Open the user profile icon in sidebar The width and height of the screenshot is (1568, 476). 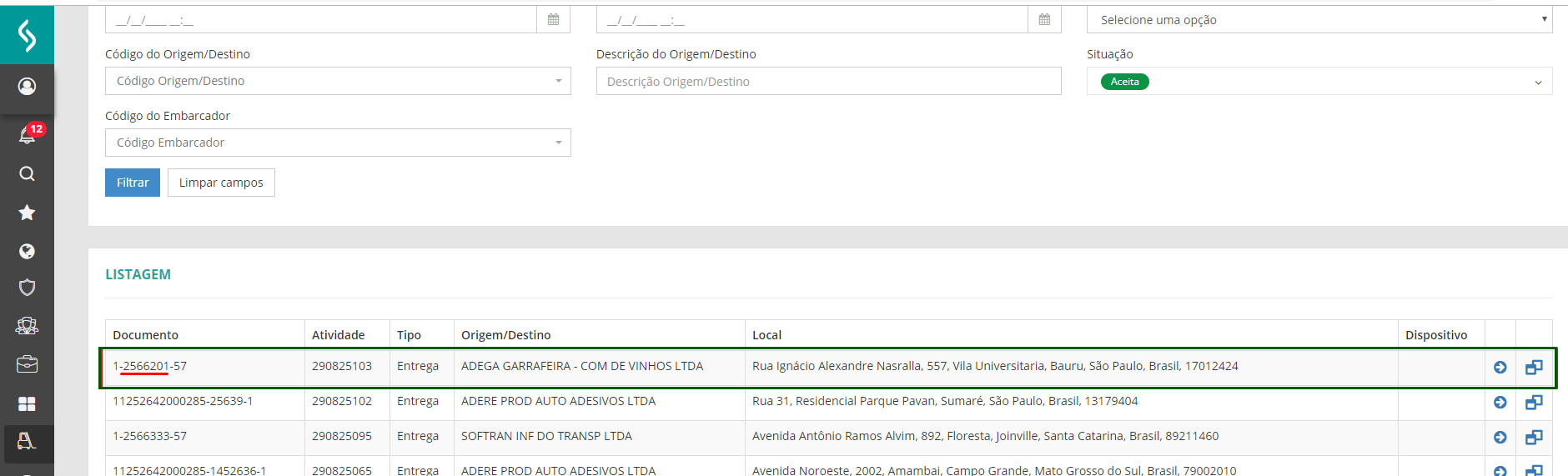coord(27,87)
